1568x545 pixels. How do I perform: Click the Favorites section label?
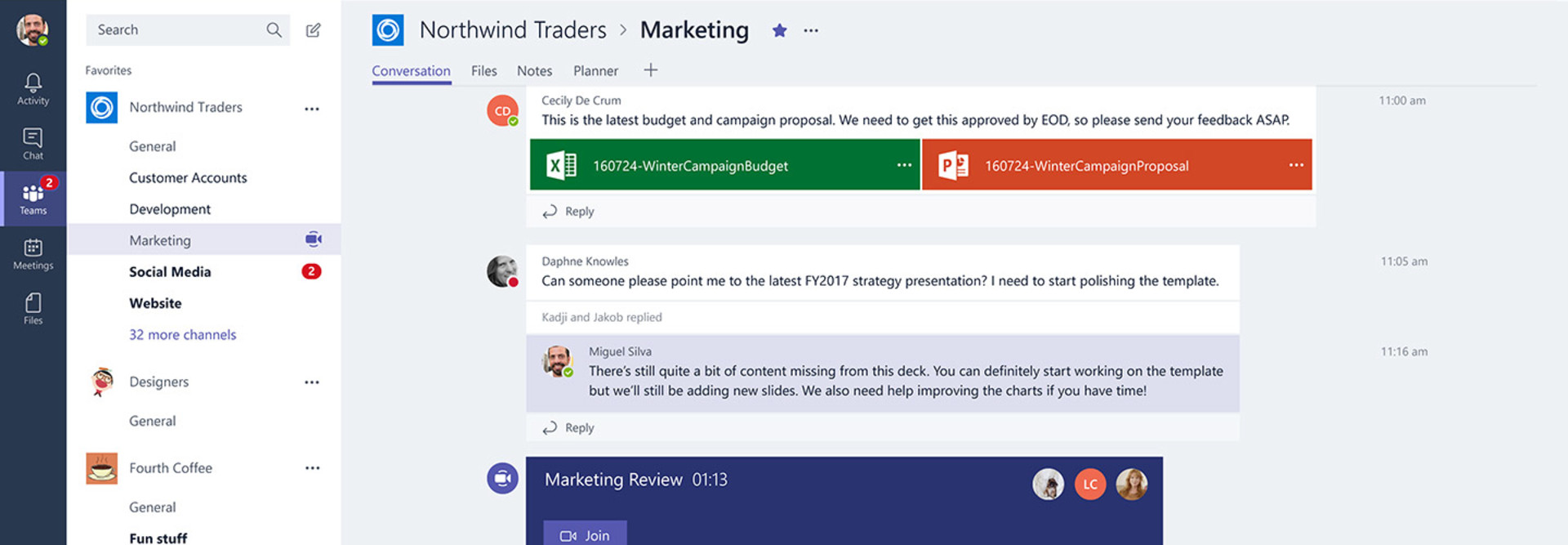click(x=108, y=71)
